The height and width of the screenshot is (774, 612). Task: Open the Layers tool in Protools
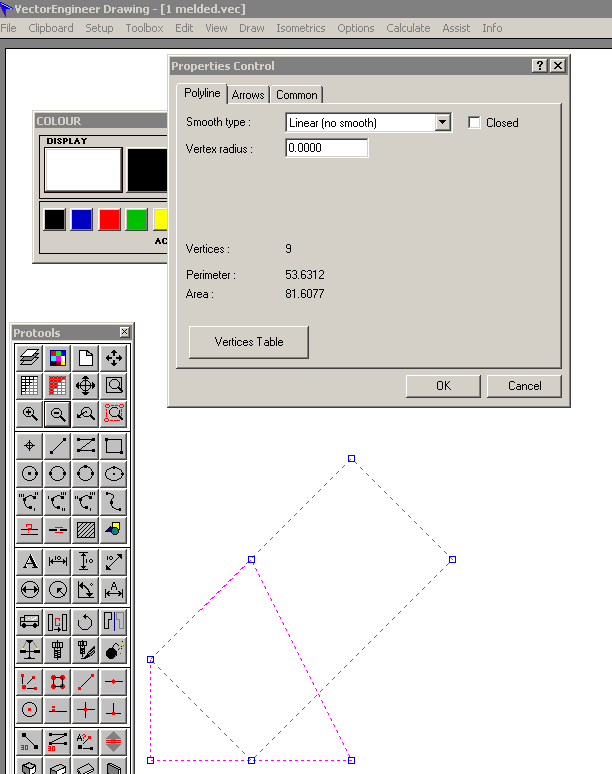click(x=30, y=358)
